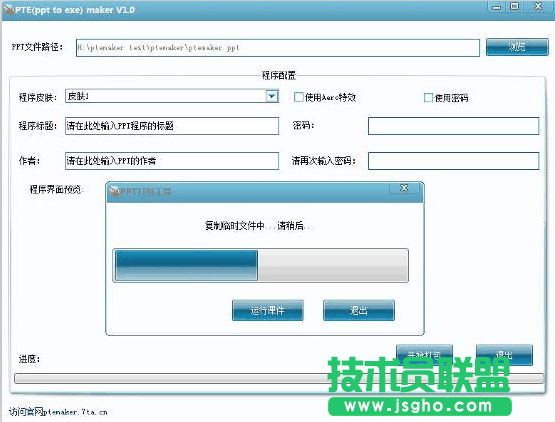
Task: Click the 浏览 browse button
Action: 517,47
